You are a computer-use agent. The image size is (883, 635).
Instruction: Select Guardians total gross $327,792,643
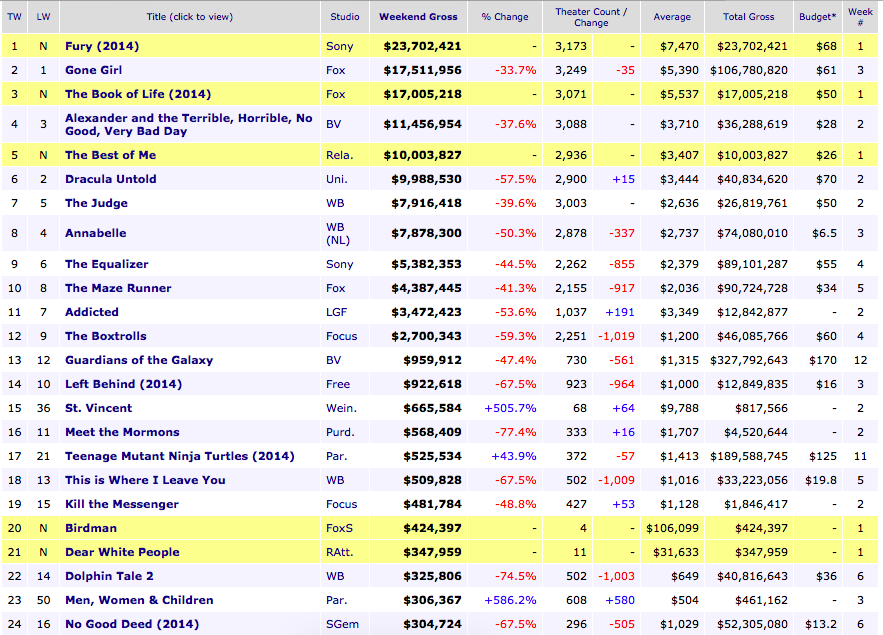click(749, 360)
